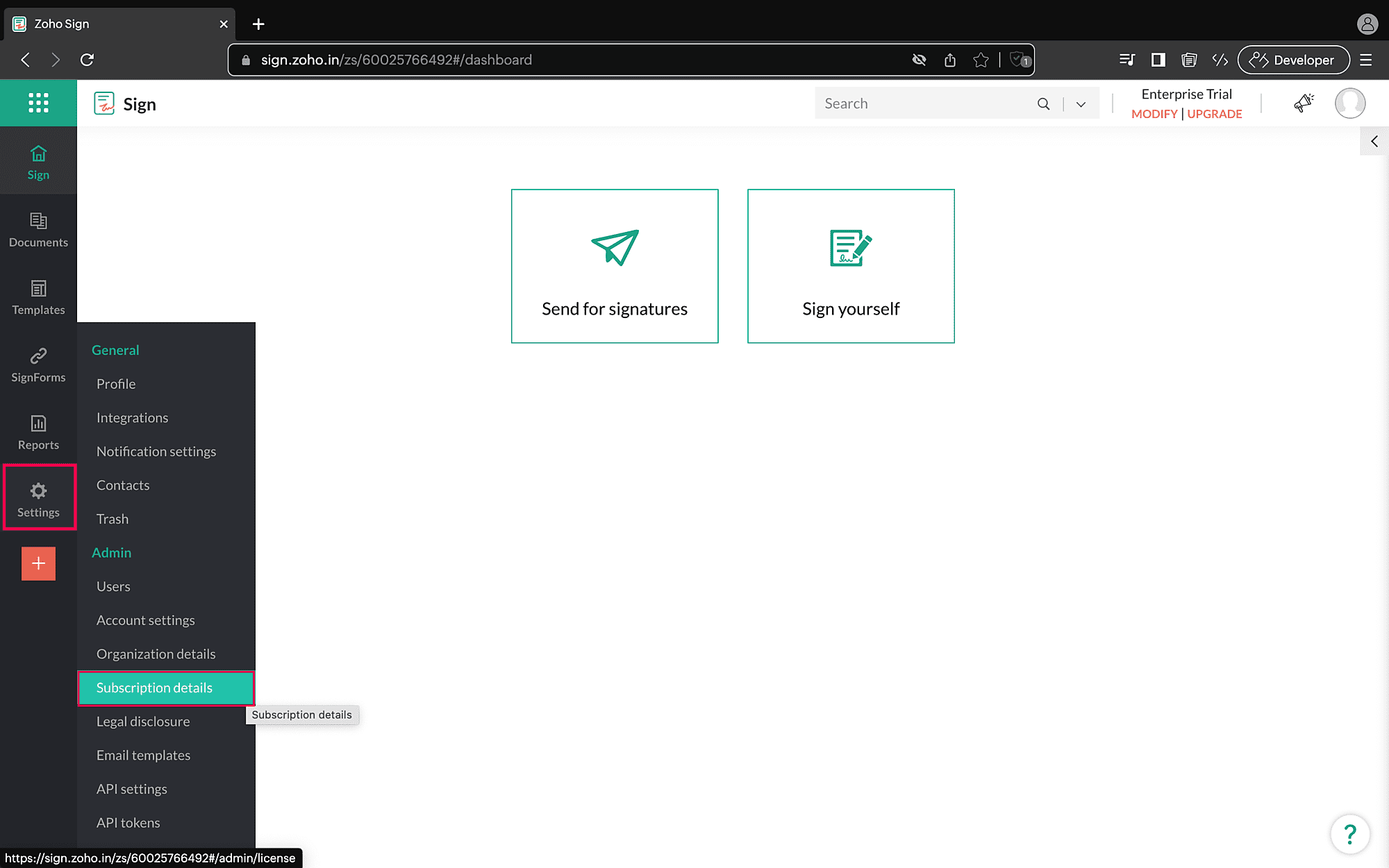Open the user profile avatar
This screenshot has height=868, width=1389.
1350,103
